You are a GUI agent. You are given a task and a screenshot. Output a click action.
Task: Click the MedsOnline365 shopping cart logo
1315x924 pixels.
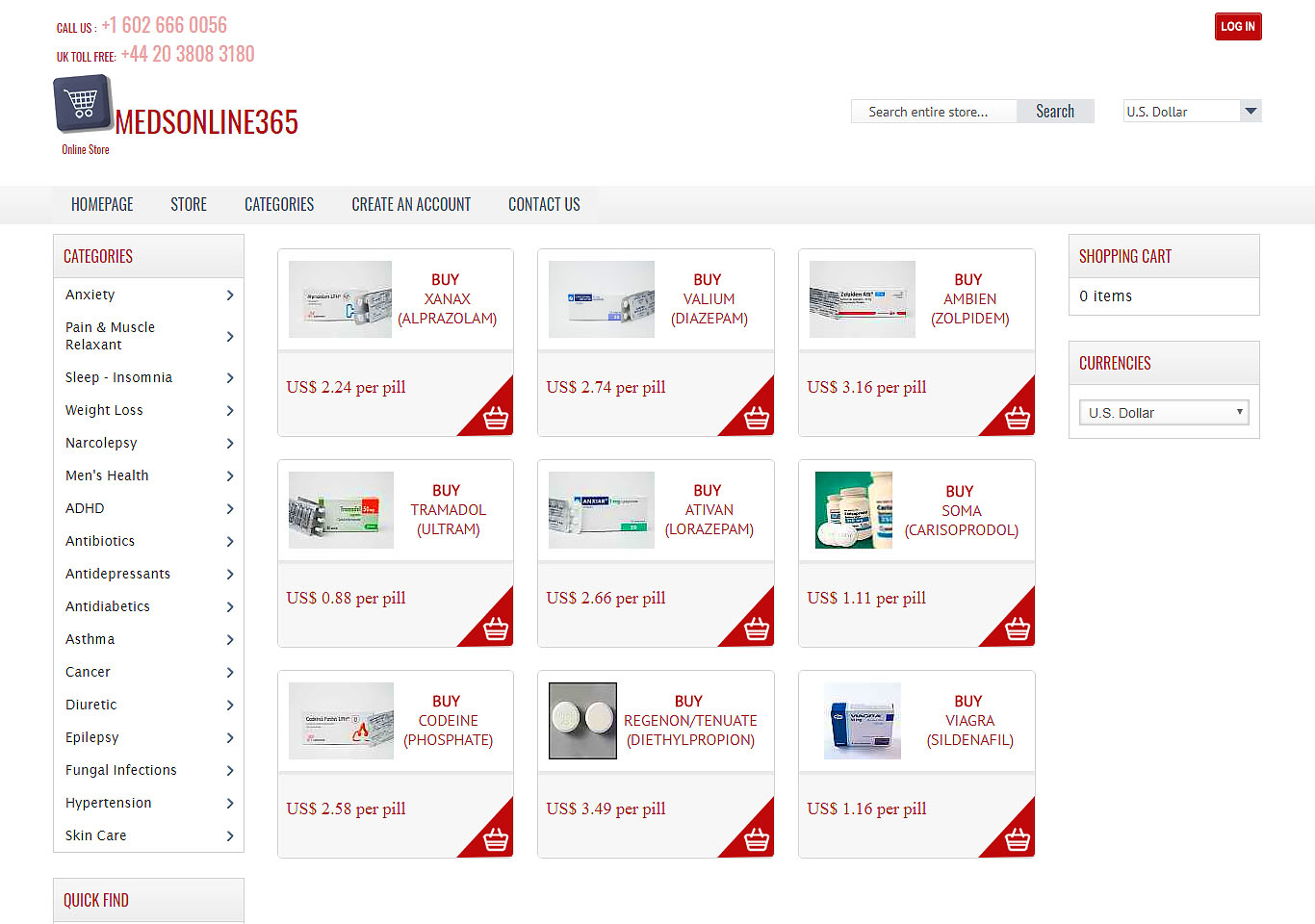(x=83, y=103)
